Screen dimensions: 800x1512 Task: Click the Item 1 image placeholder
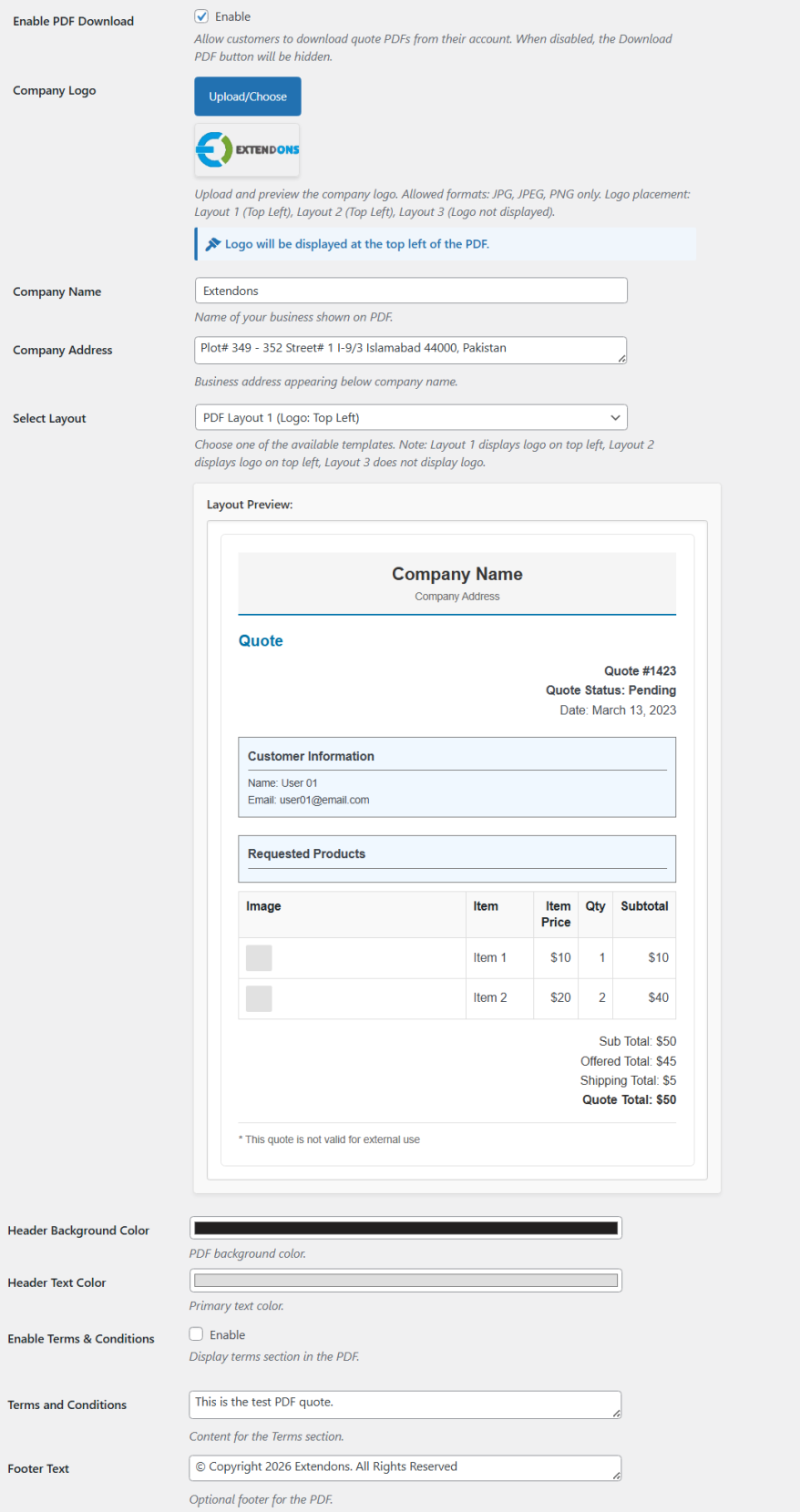(x=259, y=958)
